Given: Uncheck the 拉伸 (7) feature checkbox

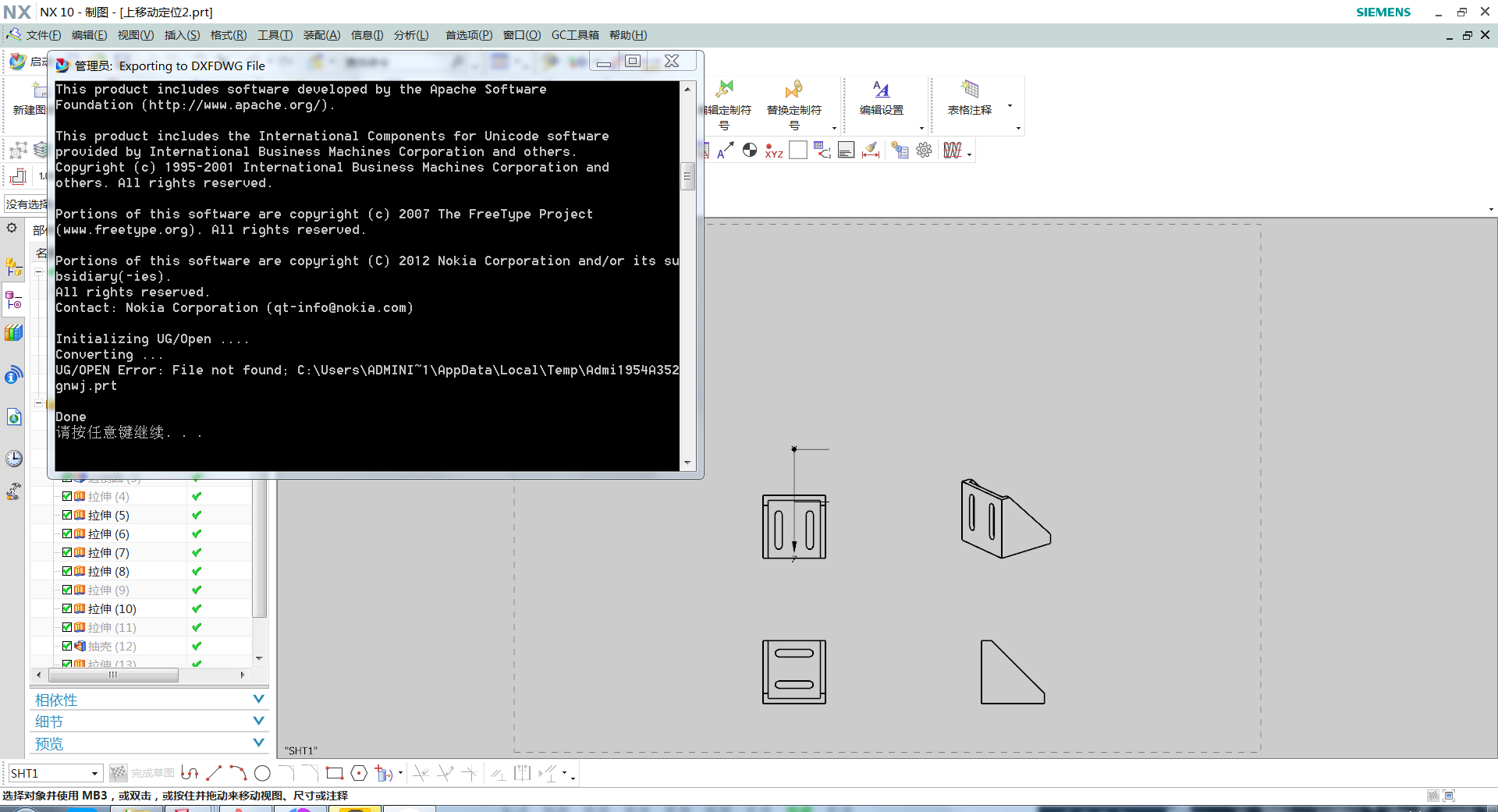Looking at the screenshot, I should pos(67,552).
